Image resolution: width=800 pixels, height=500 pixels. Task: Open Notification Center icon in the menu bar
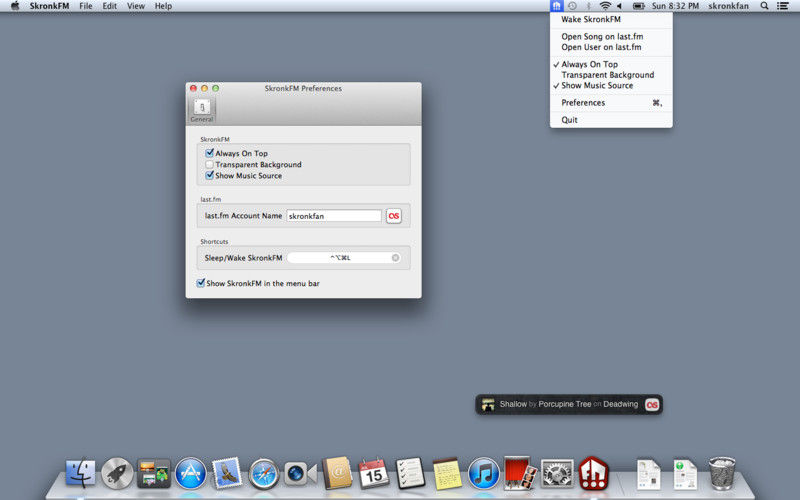click(783, 6)
